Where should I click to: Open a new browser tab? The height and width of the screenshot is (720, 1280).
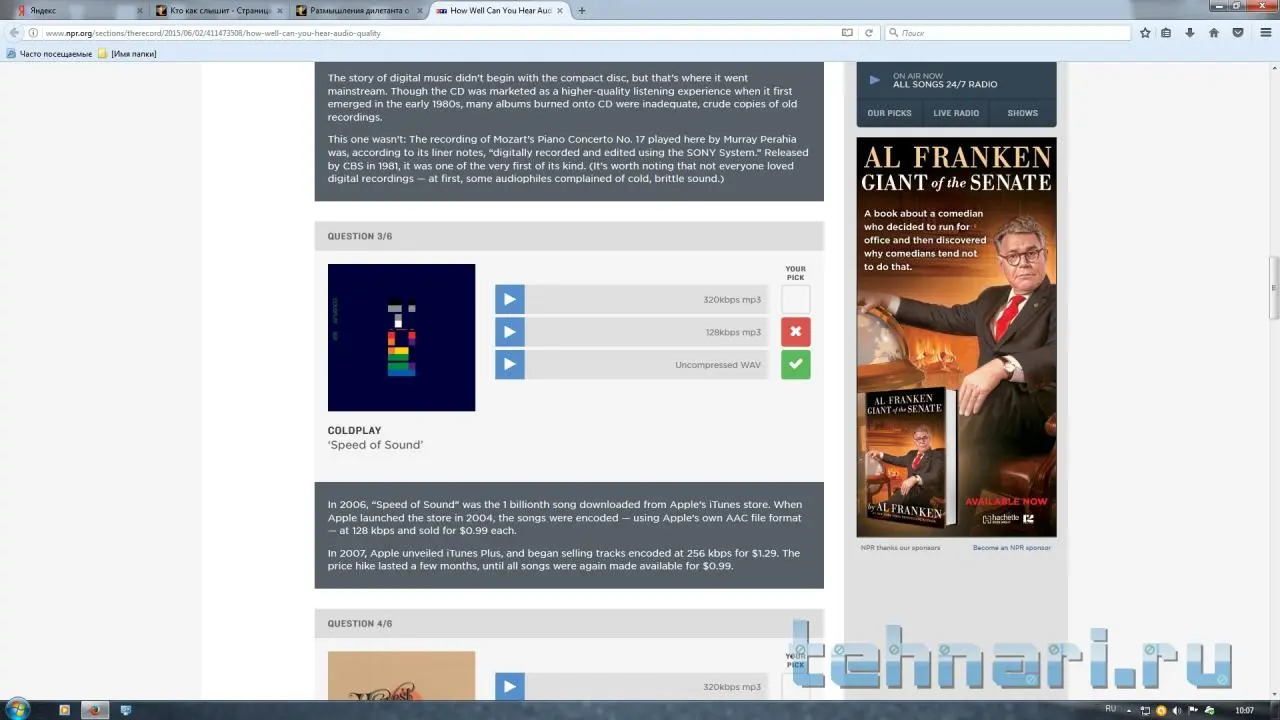click(x=582, y=10)
